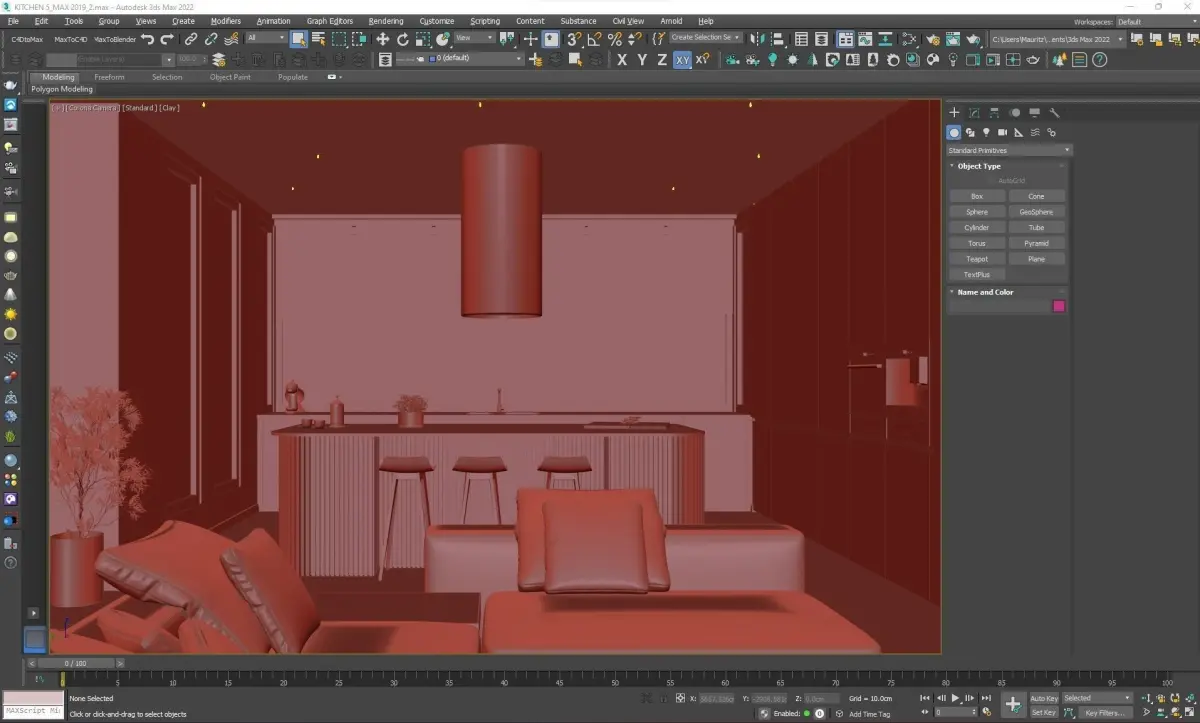Click the Play Animation button

tap(955, 698)
